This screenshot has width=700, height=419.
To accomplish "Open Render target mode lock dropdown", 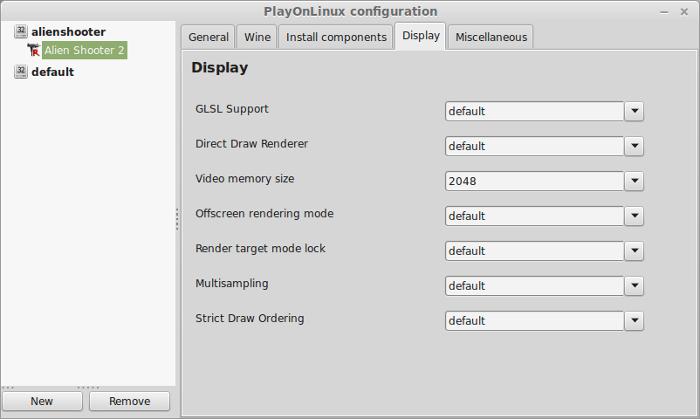I will coord(634,251).
